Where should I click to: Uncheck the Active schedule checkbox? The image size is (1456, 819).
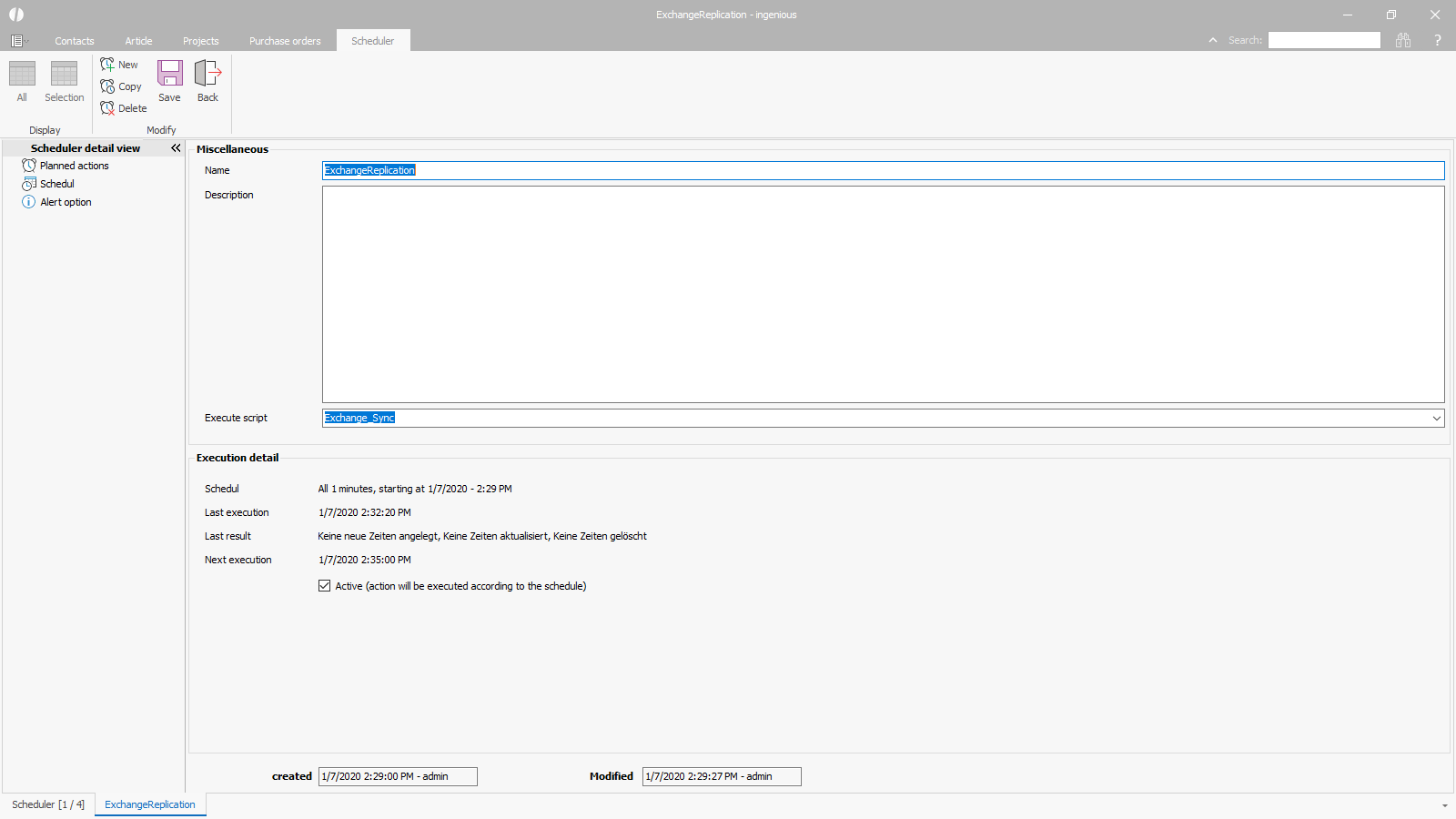tap(324, 586)
